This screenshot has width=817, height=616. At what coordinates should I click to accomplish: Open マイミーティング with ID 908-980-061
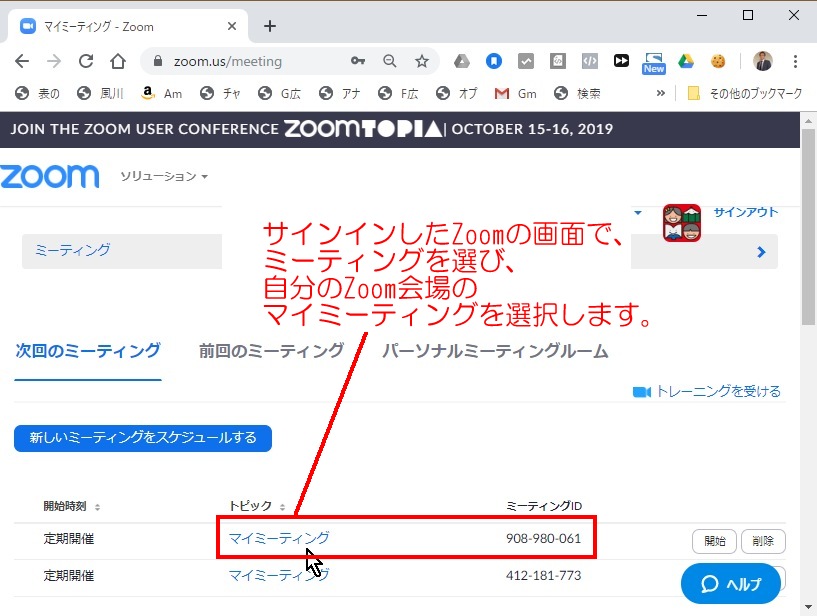(x=279, y=538)
